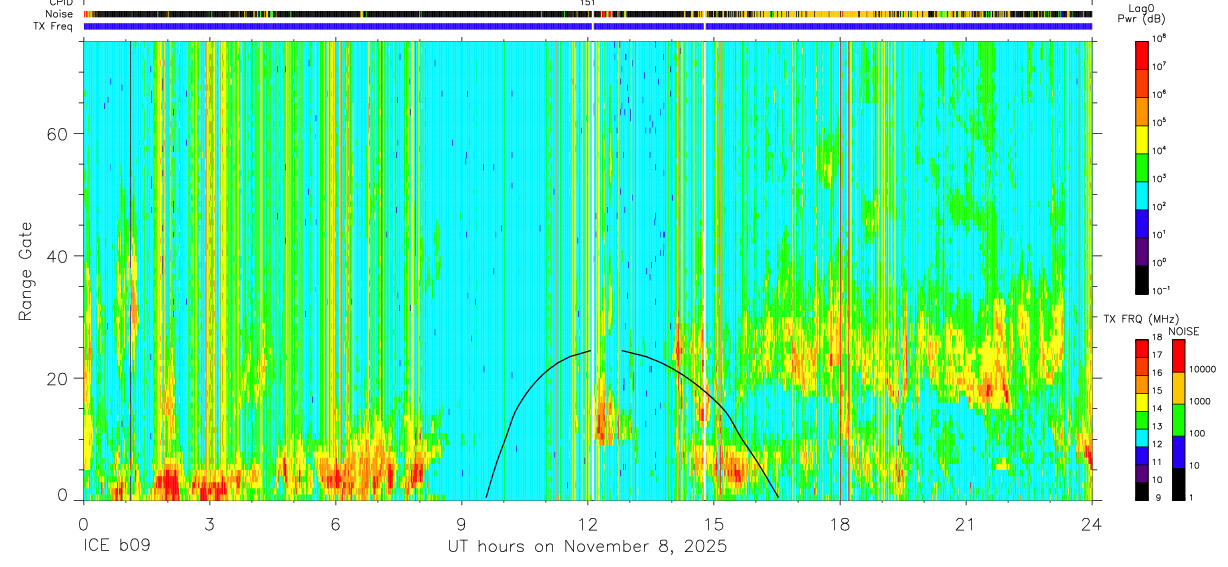Viewport: 1228px width, 567px height.
Task: Click the x-axis tick label "6"
Action: (x=335, y=524)
